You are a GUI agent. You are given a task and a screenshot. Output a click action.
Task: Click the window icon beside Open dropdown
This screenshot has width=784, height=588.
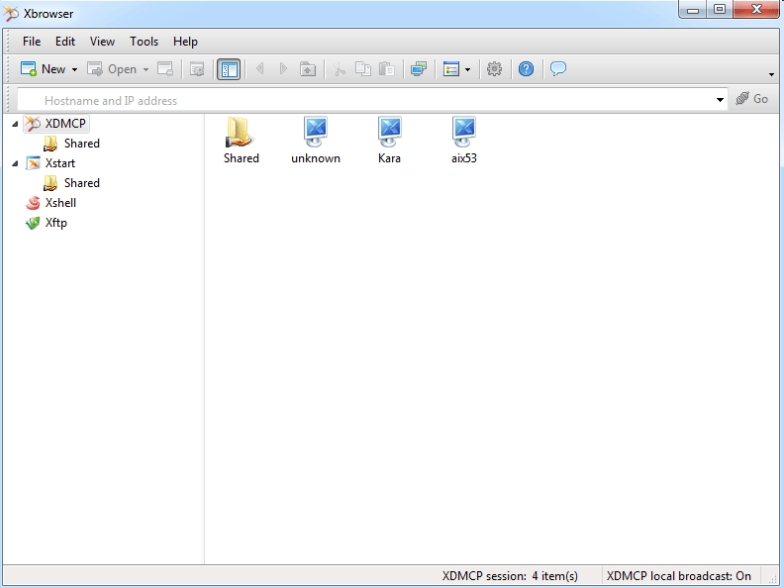165,69
